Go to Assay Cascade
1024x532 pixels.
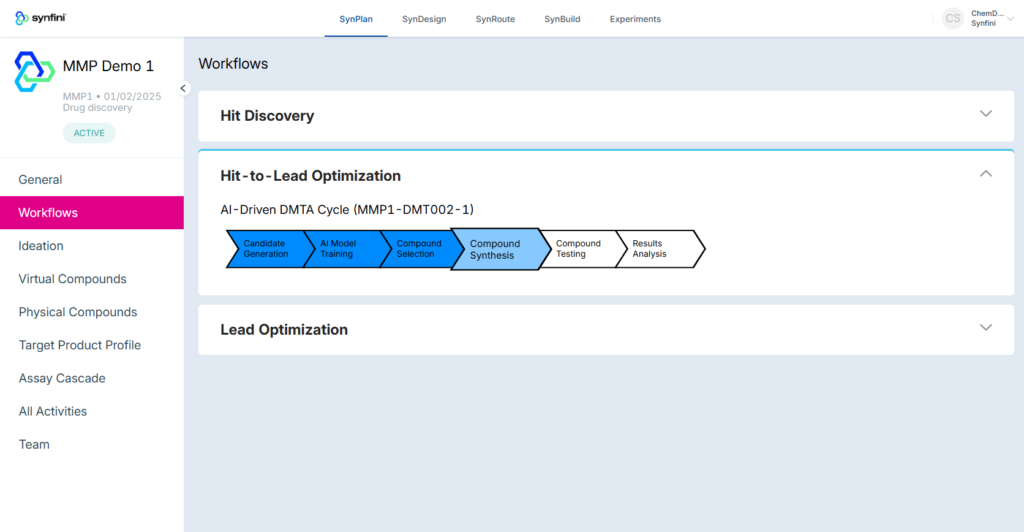tap(91, 378)
